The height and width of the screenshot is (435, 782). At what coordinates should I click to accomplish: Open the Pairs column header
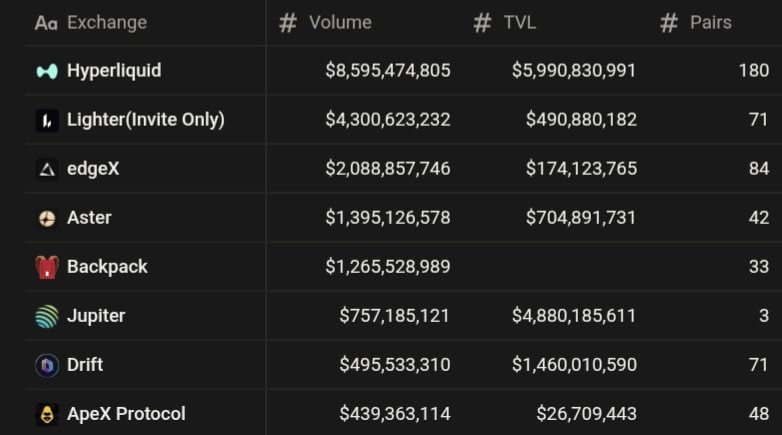pos(711,22)
